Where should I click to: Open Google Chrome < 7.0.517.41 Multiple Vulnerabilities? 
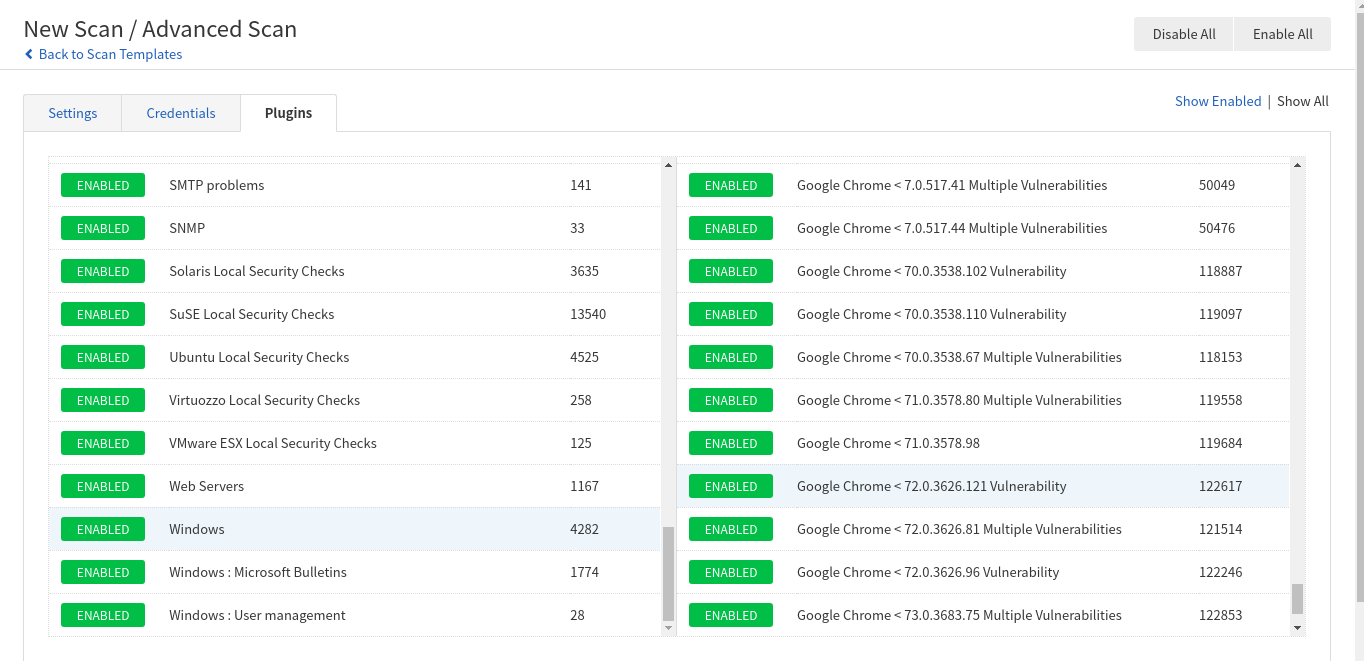[952, 185]
